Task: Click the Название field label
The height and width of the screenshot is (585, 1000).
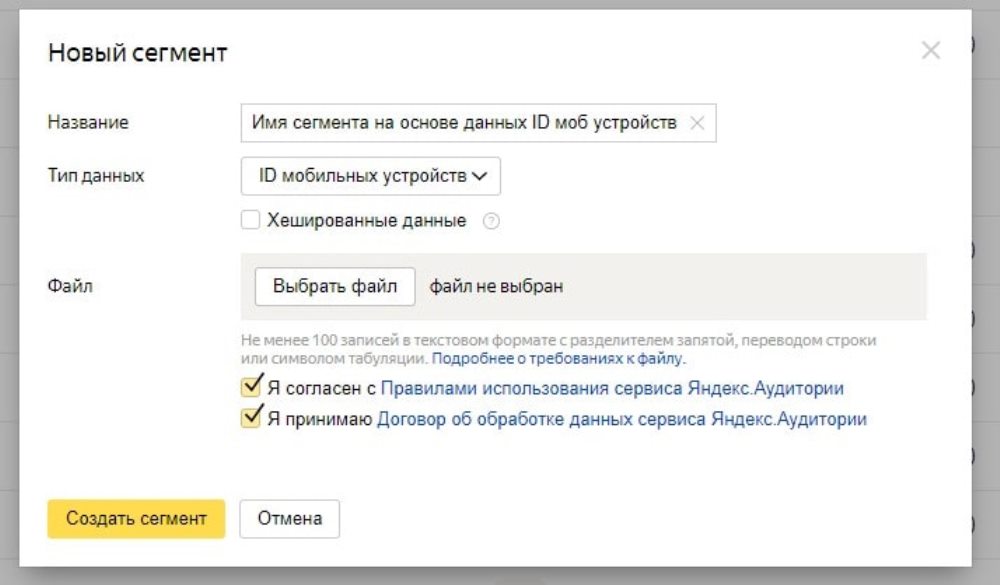Action: coord(88,123)
